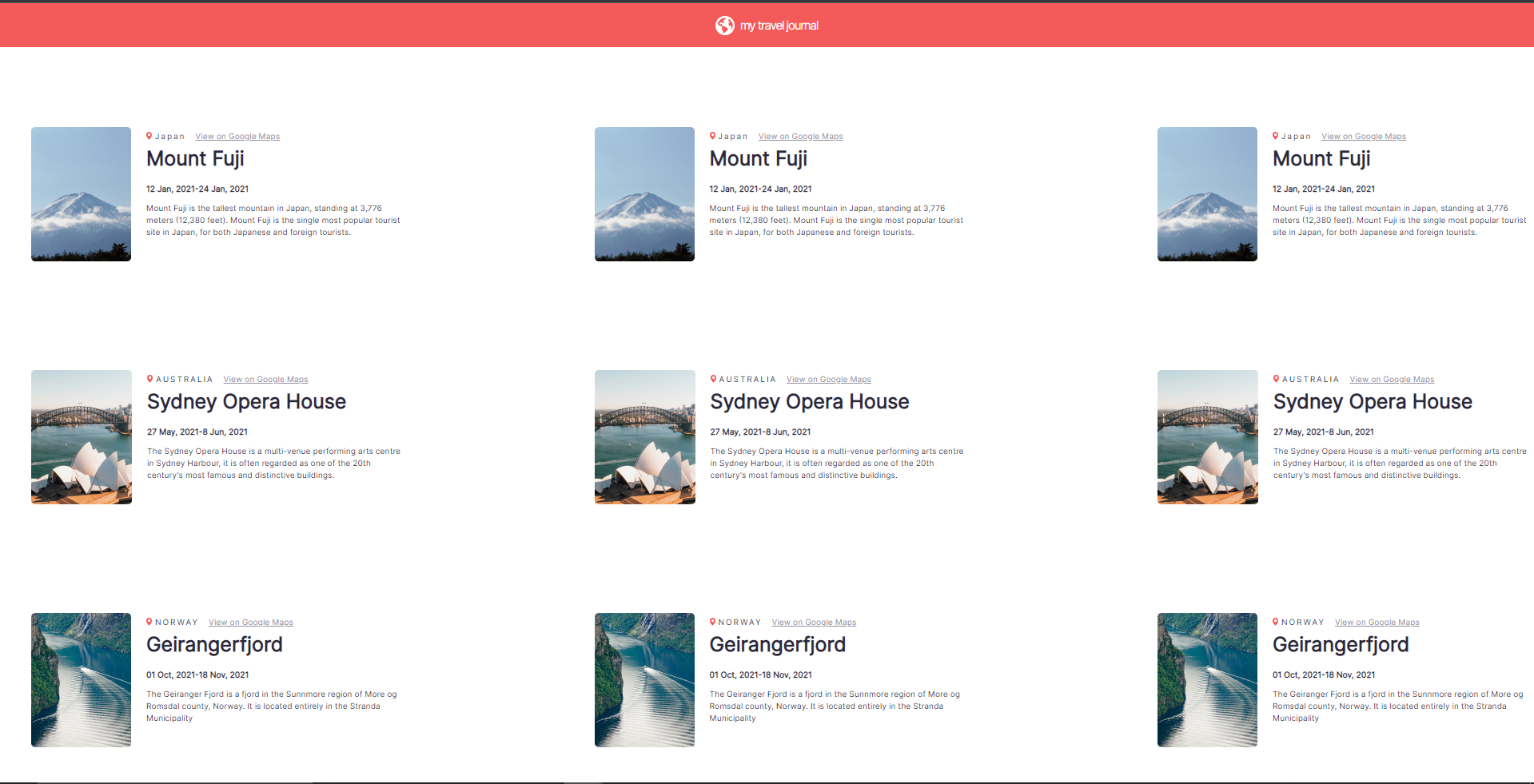Click the location pin beside Japan, middle column
Screen dimensions: 1534x784
pyautogui.click(x=713, y=136)
